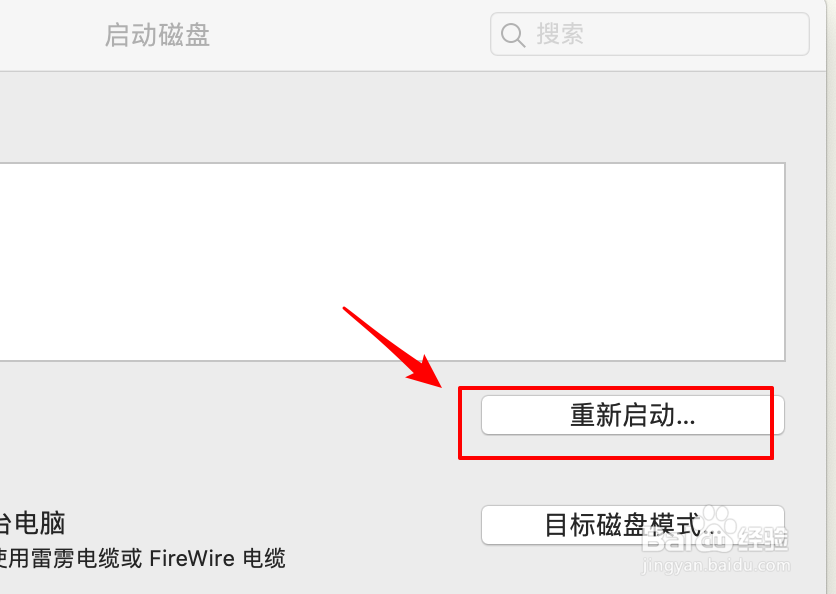Click the 启动磁盘 window title

[157, 35]
